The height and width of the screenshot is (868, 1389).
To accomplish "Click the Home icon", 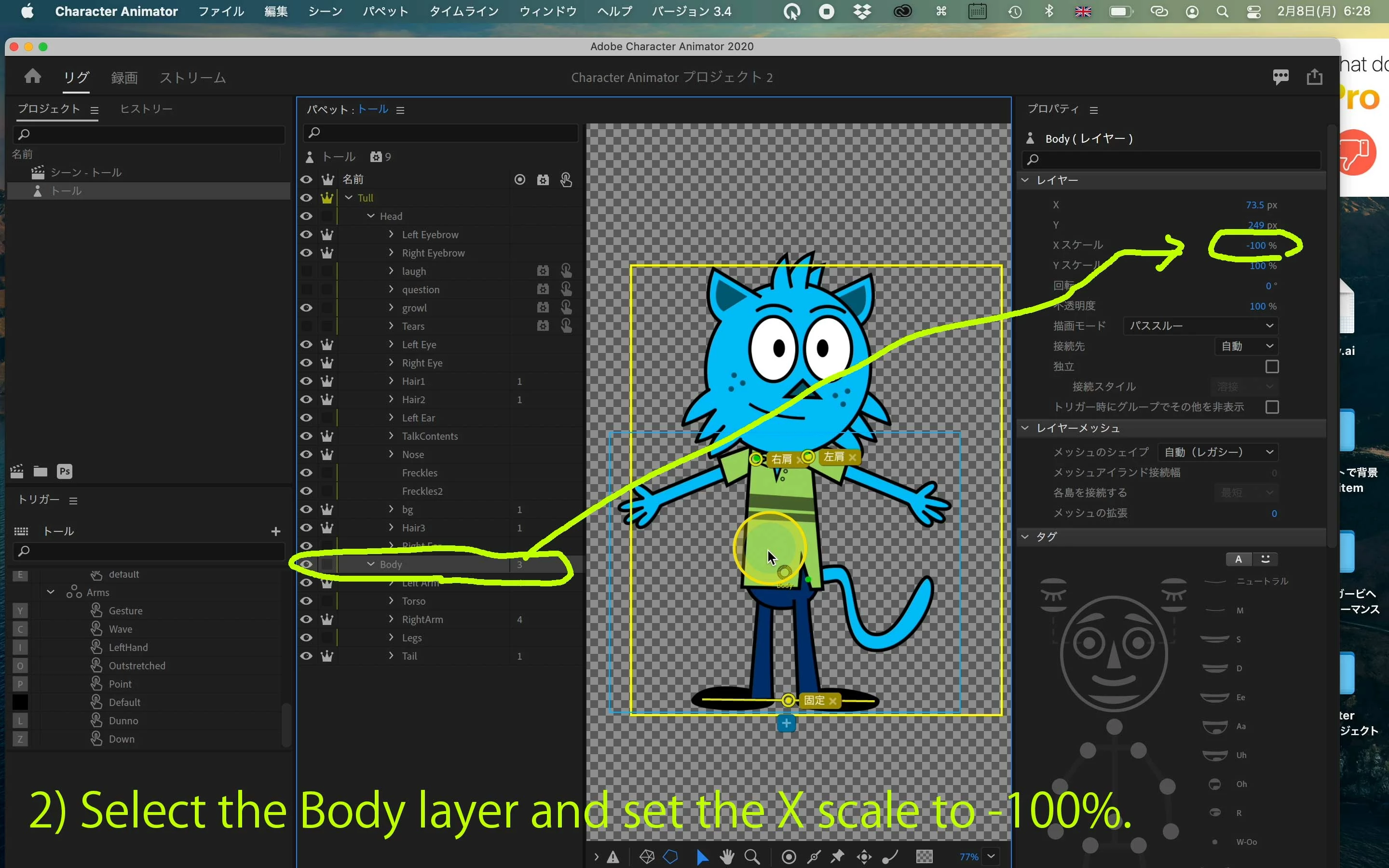I will click(x=33, y=76).
